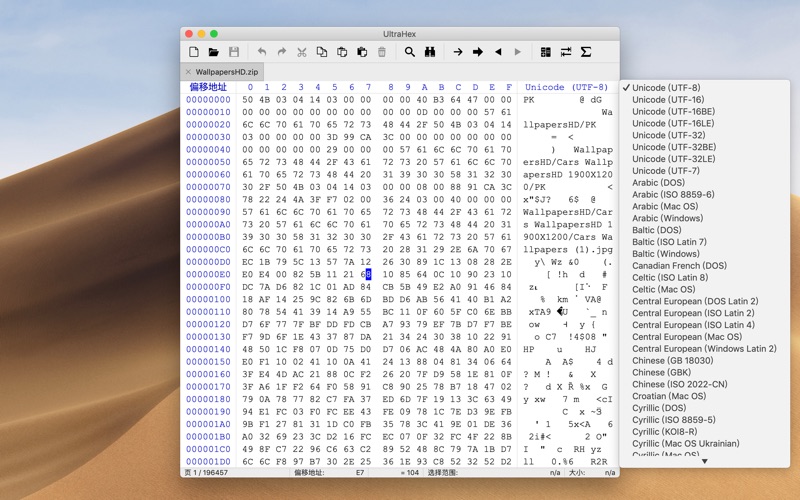Screen dimensions: 800x500
Task: Click the 偏移地址 column header
Action: click(208, 87)
